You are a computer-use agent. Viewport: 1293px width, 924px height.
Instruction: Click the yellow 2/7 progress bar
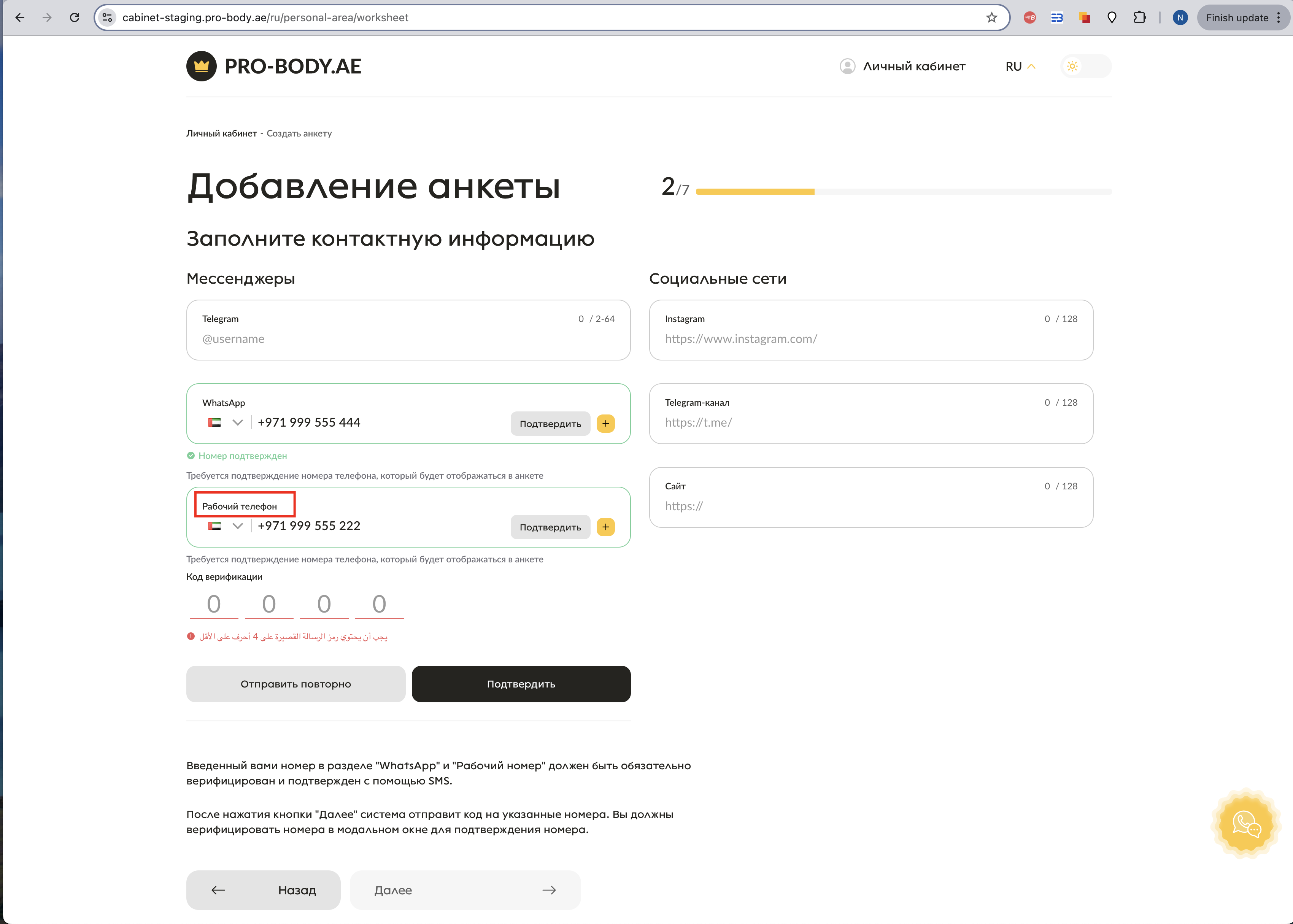click(x=755, y=192)
